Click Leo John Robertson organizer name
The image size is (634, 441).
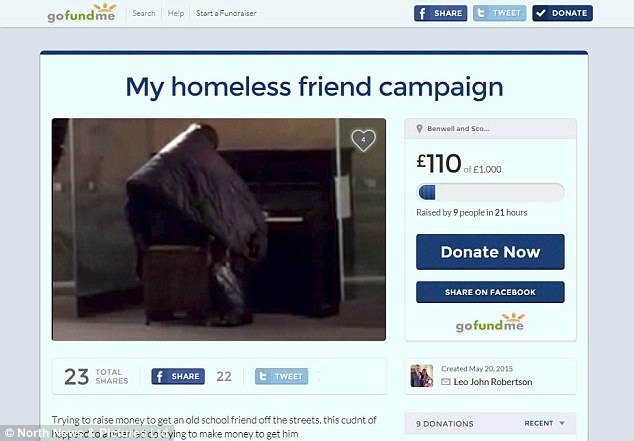coord(493,382)
